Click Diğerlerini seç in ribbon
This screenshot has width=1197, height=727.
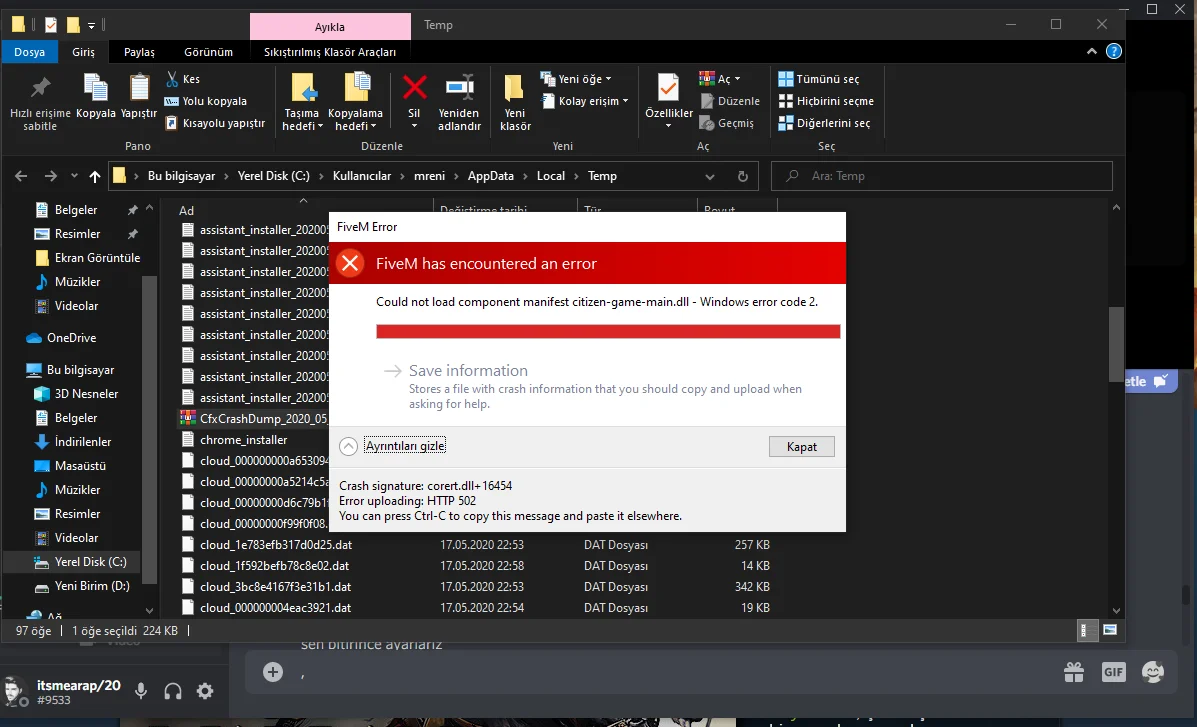click(x=824, y=123)
